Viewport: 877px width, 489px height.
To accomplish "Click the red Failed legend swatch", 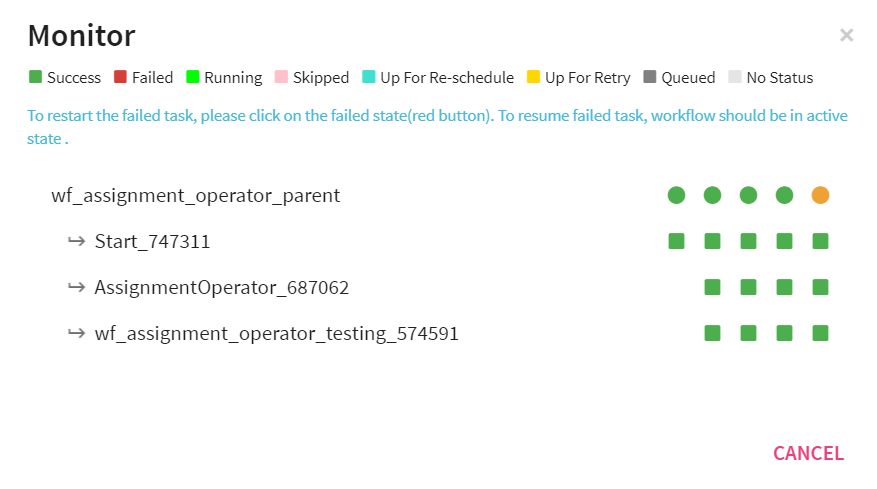I will [120, 77].
